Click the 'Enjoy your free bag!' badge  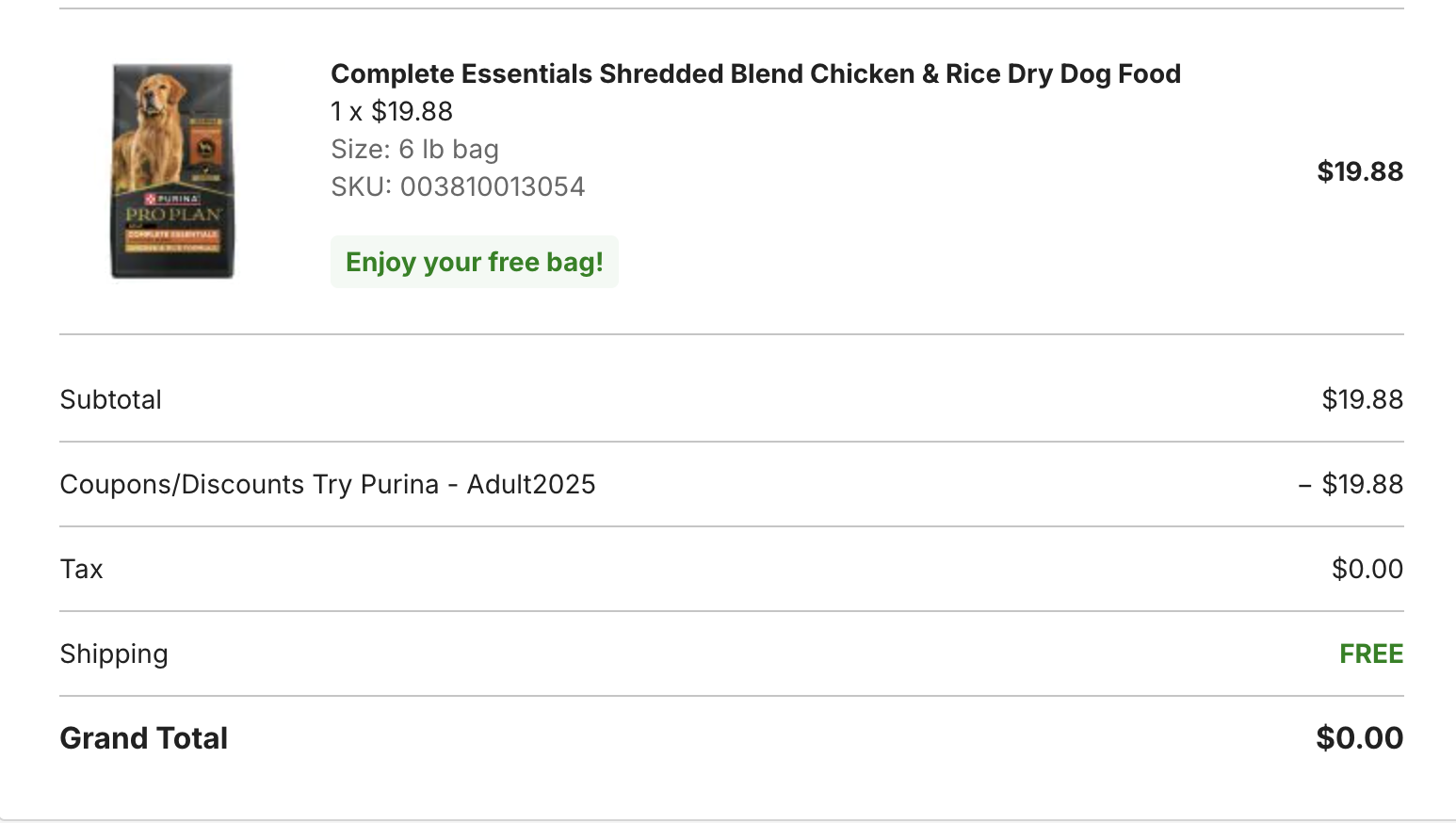[x=474, y=262]
